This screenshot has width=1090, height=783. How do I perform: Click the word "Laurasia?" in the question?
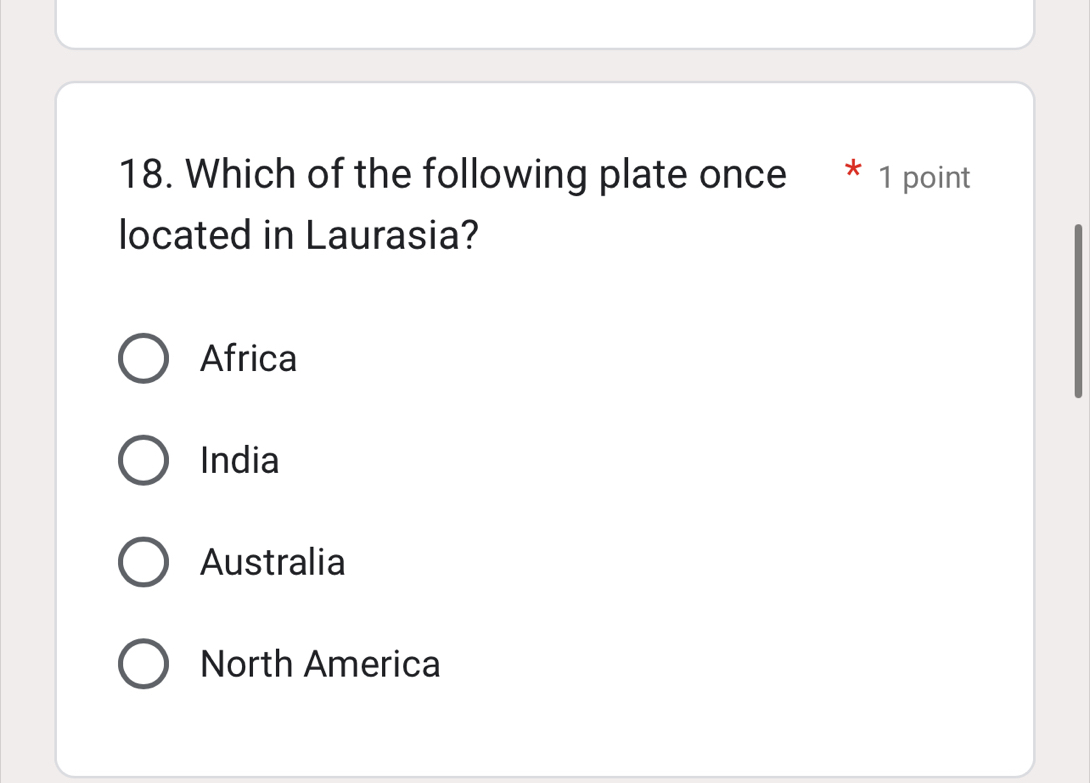point(392,236)
